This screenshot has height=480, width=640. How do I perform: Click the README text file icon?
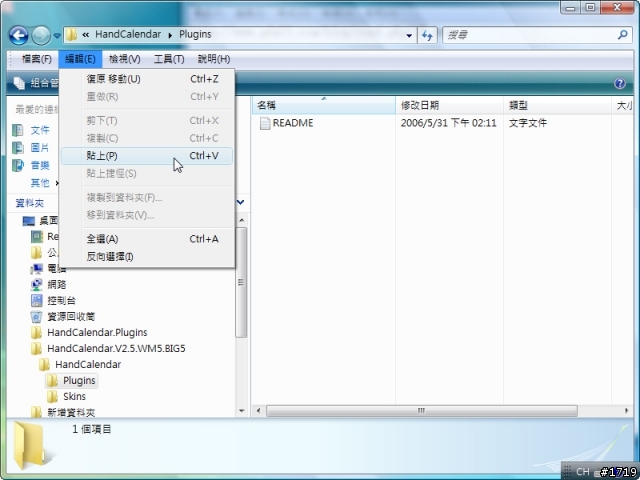point(265,123)
